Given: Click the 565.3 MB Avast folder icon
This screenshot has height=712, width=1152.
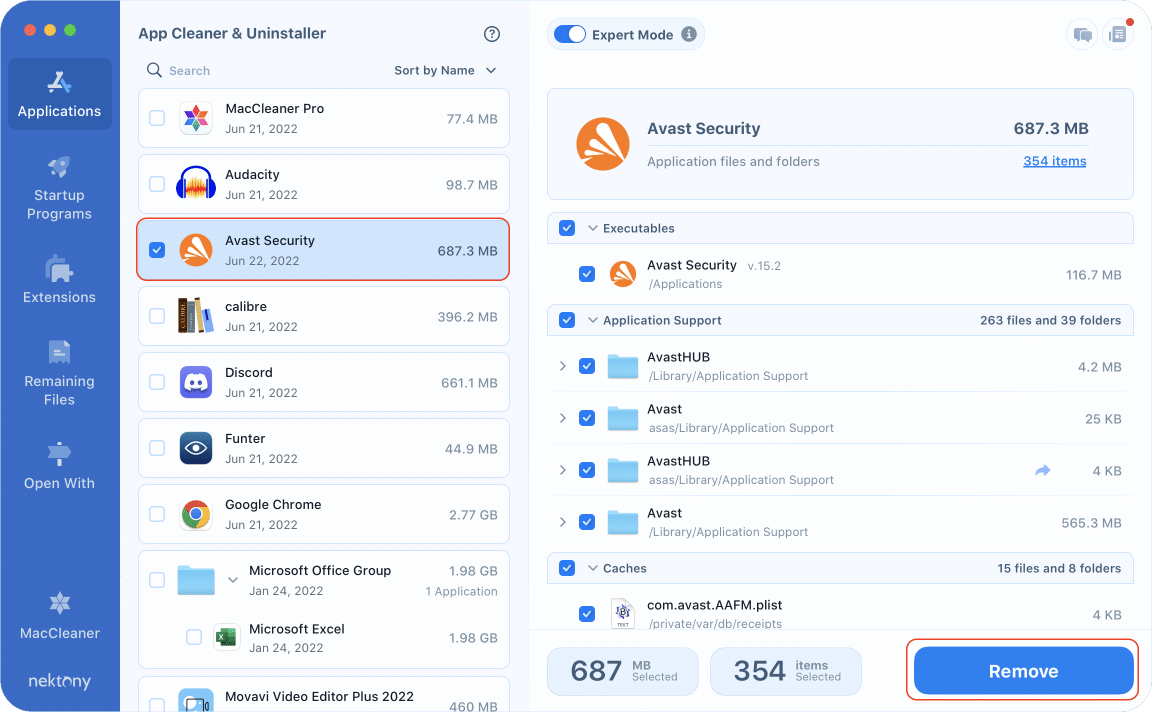Looking at the screenshot, I should pyautogui.click(x=623, y=522).
